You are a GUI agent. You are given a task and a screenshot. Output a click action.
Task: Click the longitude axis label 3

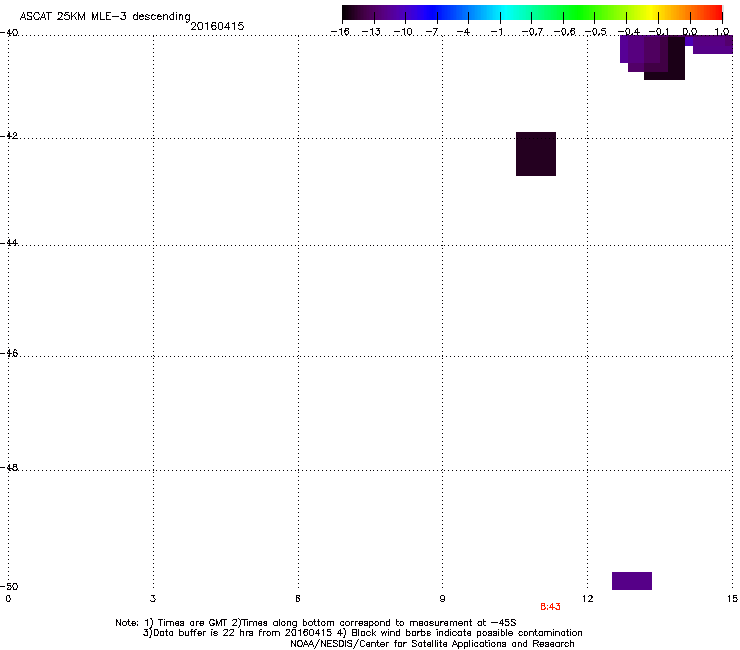tap(153, 599)
